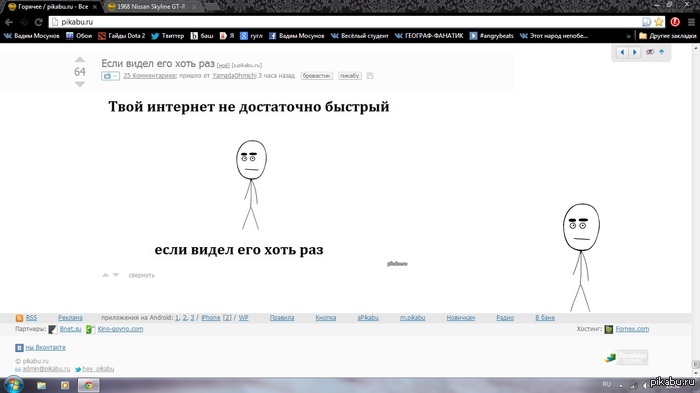Toggle the post image collapse button
700x393 pixels.
[110, 76]
